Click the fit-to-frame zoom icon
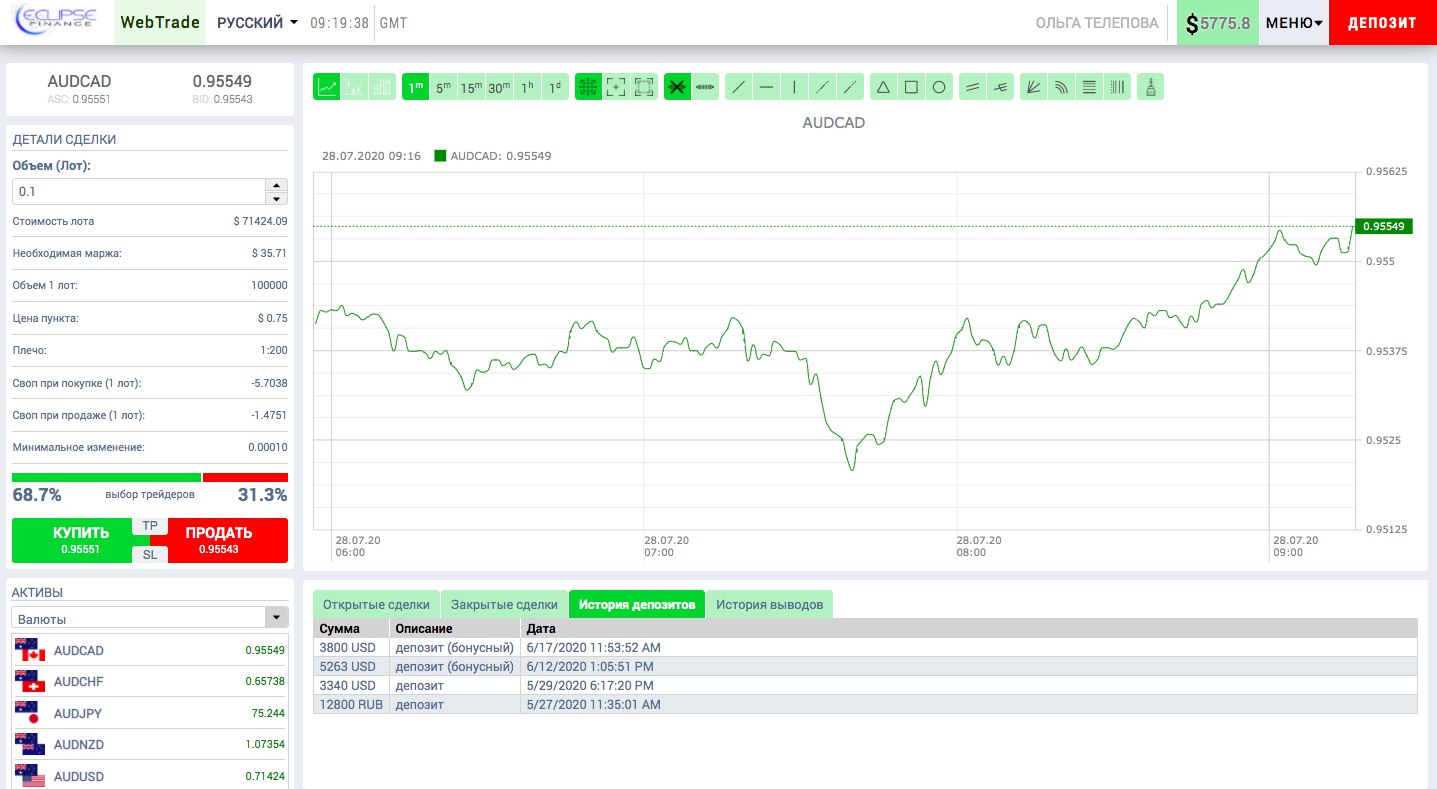Screen dimensions: 1437x789 click(645, 87)
